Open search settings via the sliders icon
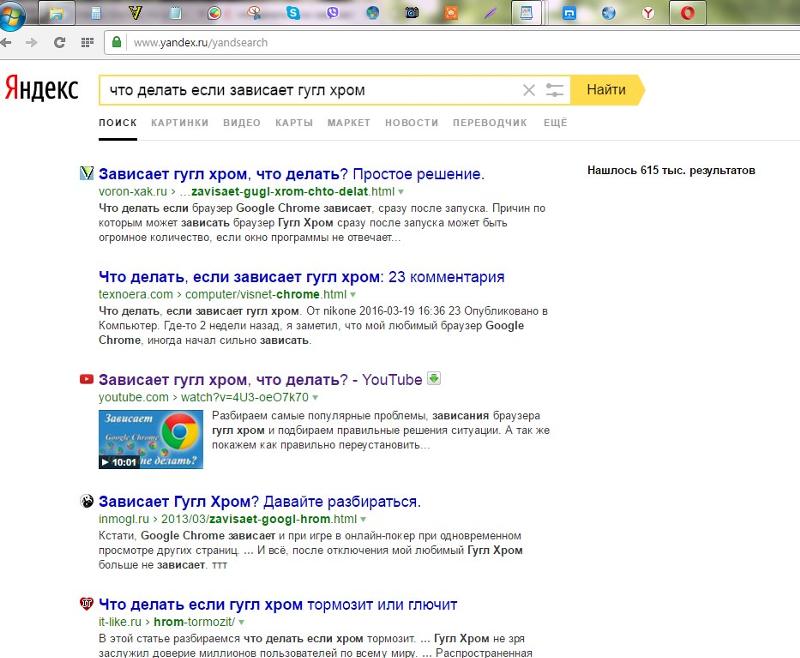 coord(554,90)
